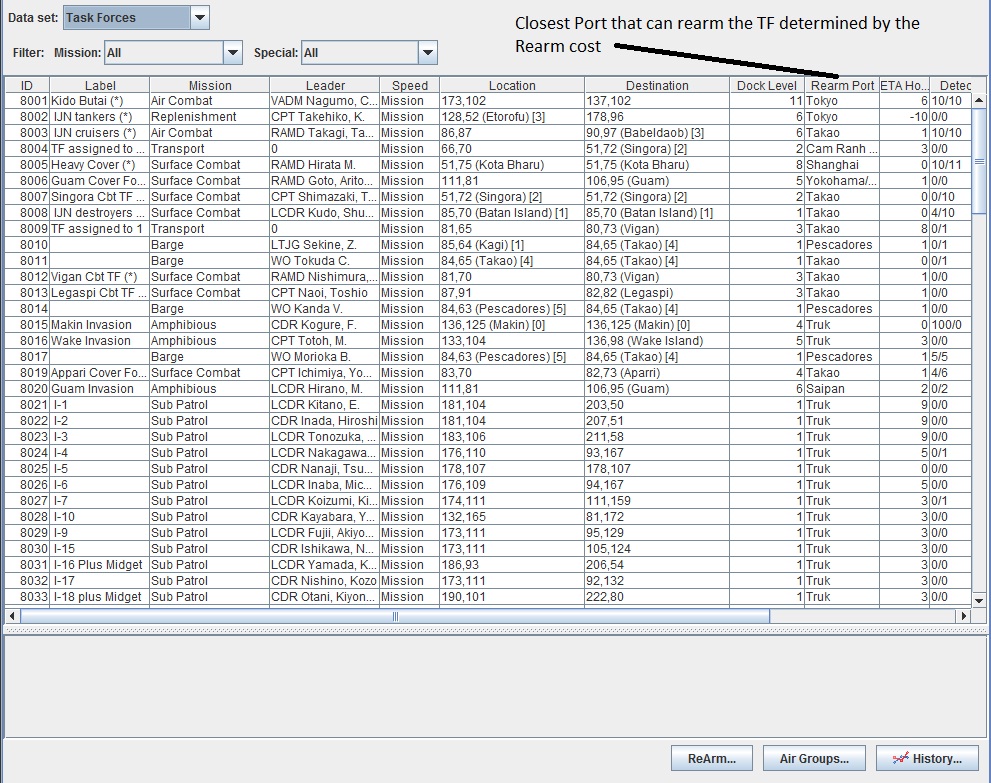
Task: Select the Guam Invasion row
Action: tap(489, 389)
